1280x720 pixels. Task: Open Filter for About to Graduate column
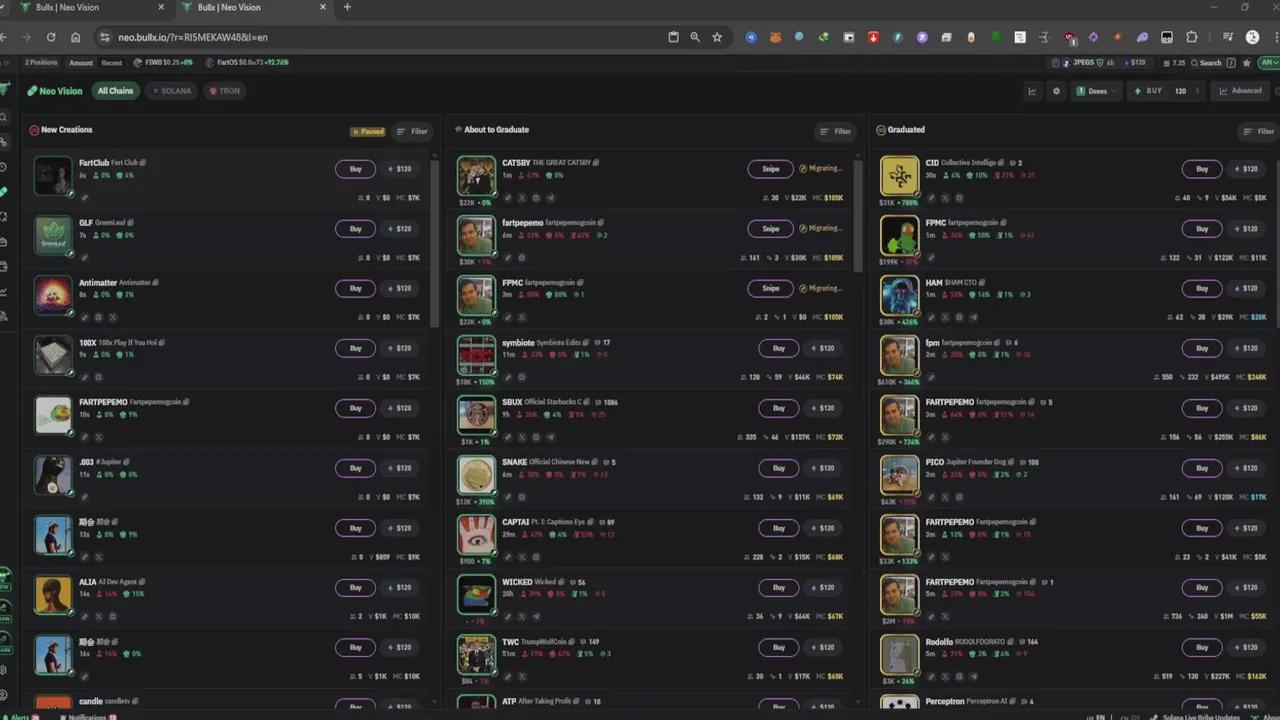(x=836, y=131)
